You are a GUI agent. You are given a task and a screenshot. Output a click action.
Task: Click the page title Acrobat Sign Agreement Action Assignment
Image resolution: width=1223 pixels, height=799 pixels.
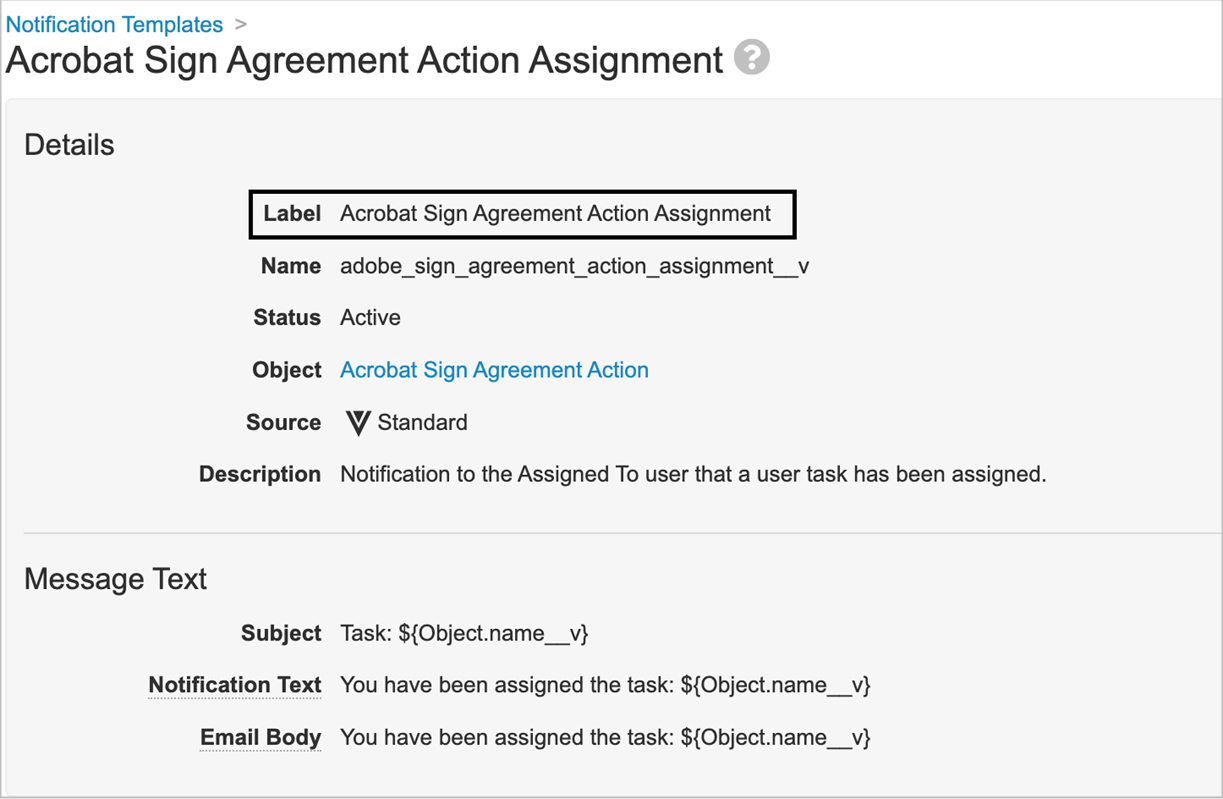click(363, 60)
